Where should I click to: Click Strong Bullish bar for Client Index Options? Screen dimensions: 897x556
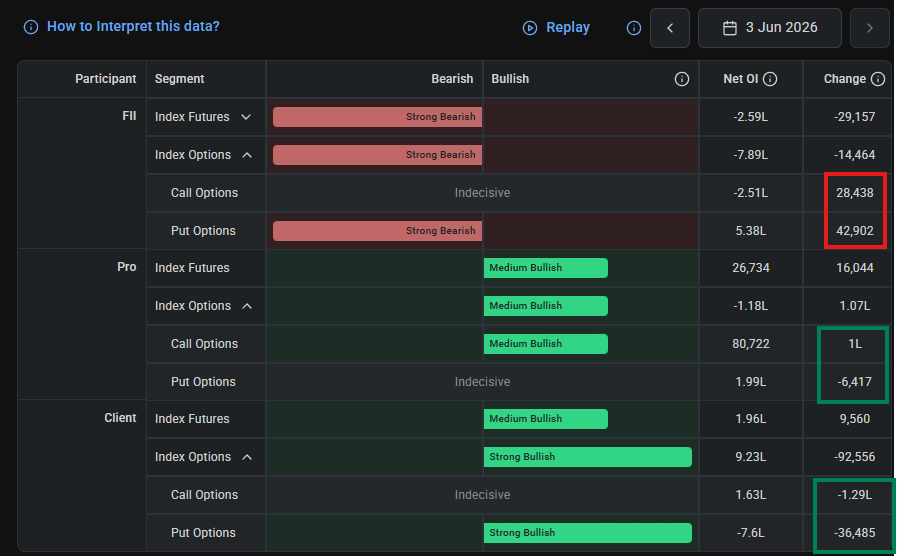[588, 457]
